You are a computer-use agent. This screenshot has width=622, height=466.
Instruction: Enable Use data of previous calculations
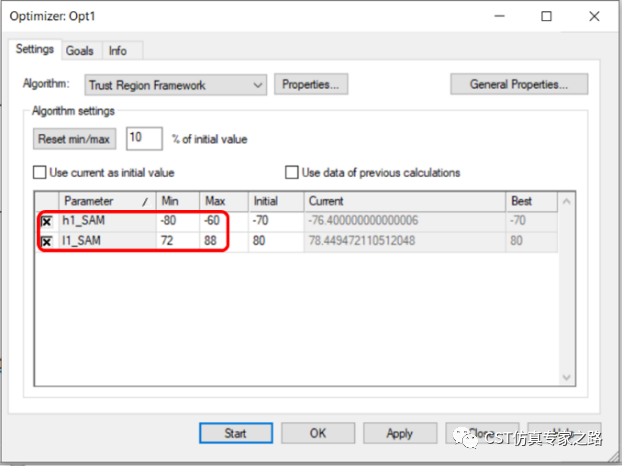click(x=293, y=172)
